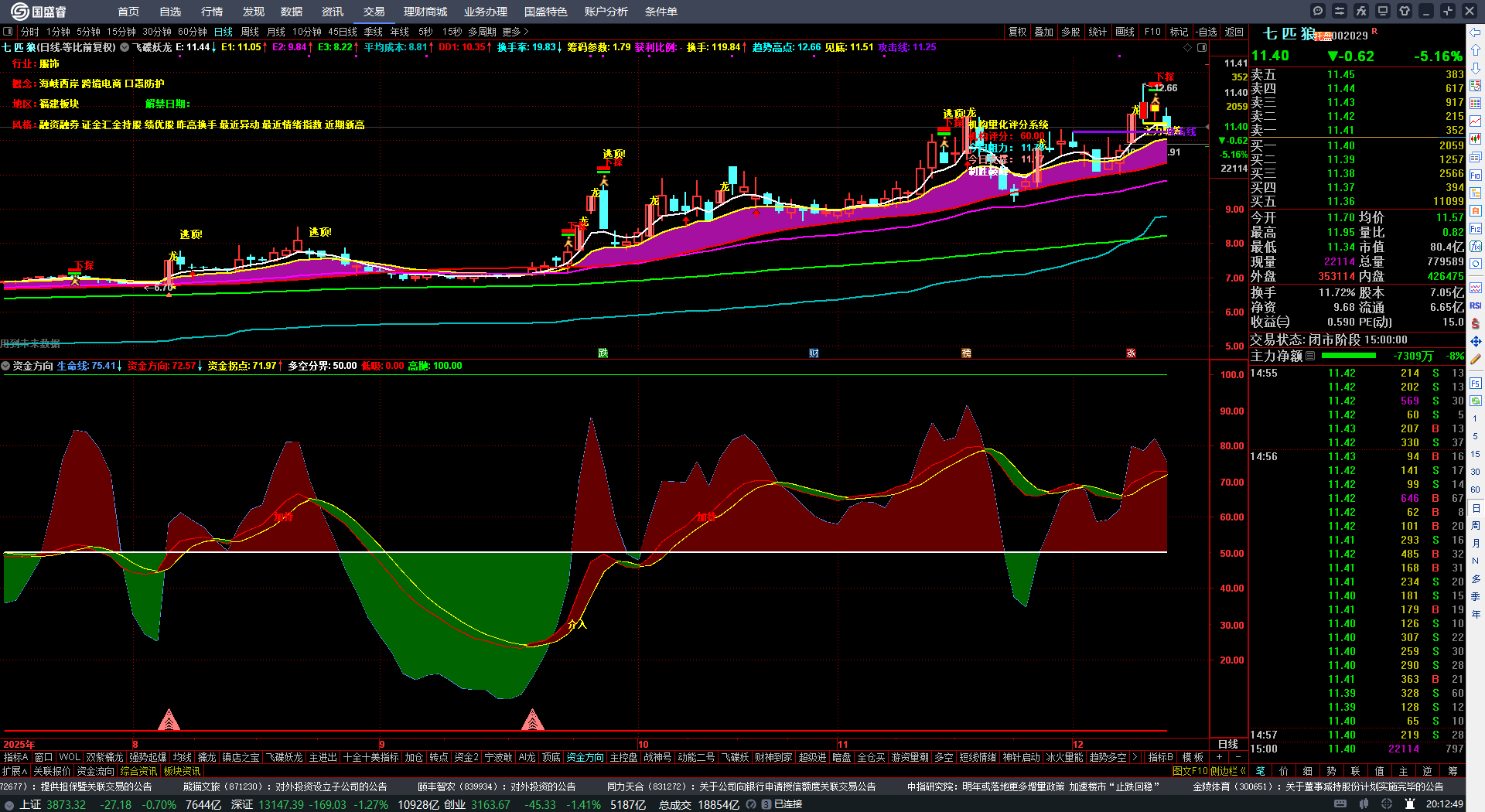Click the 统计 statistics button
Image resolution: width=1485 pixels, height=812 pixels.
(x=1098, y=32)
